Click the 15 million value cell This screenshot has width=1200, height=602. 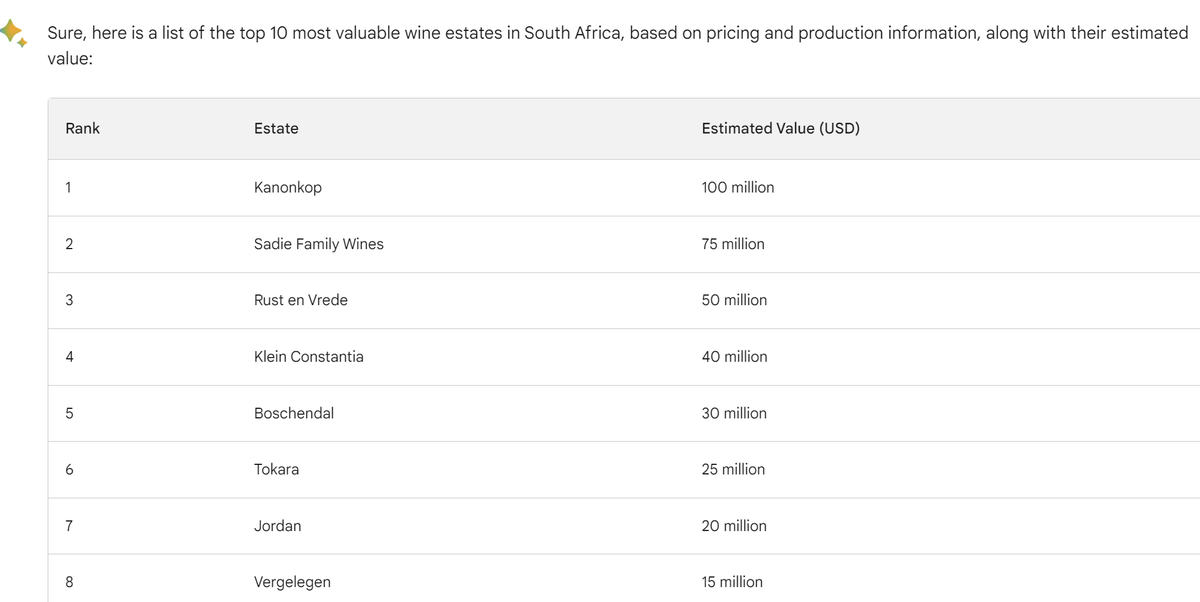tap(732, 582)
